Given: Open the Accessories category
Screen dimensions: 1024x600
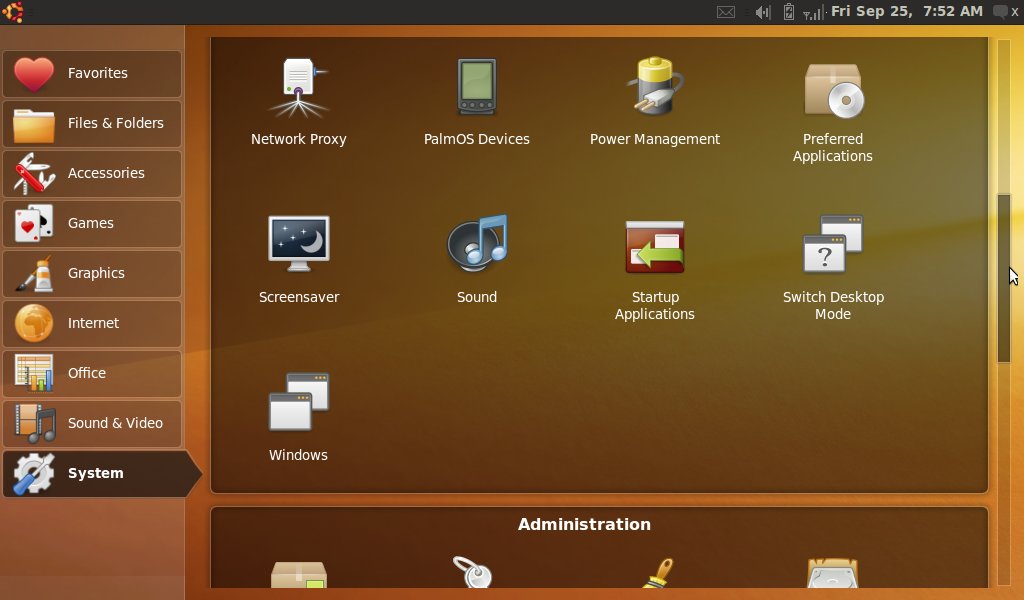Looking at the screenshot, I should pos(92,174).
